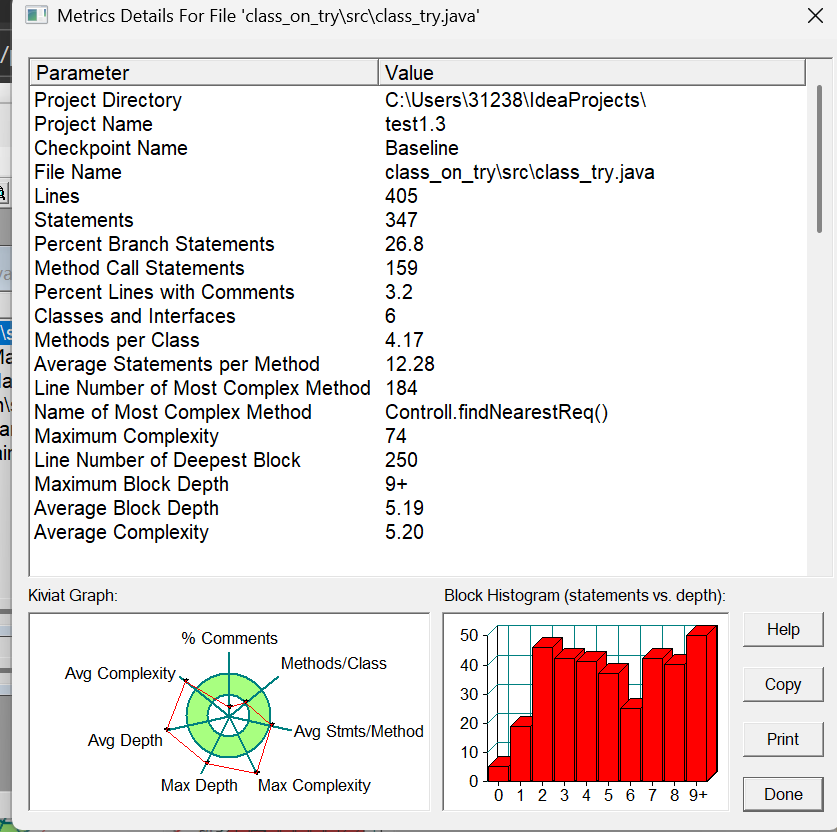
Task: Click the metrics dialog title icon
Action: tap(36, 15)
